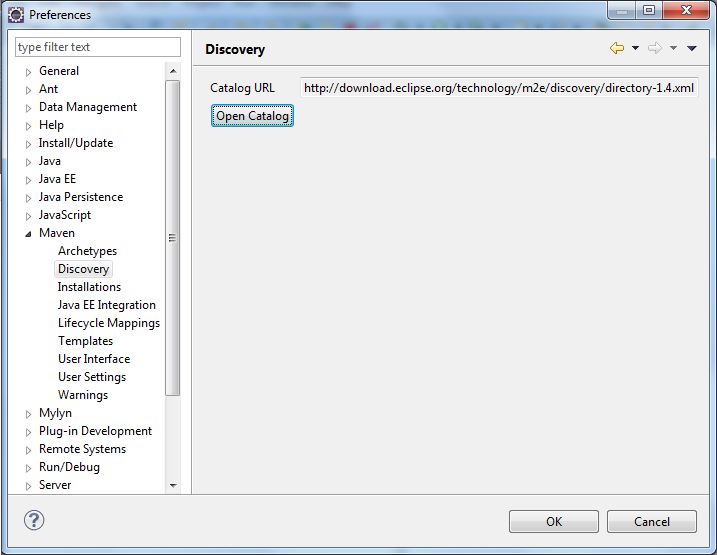
Task: Select Installations under Maven
Action: click(89, 287)
